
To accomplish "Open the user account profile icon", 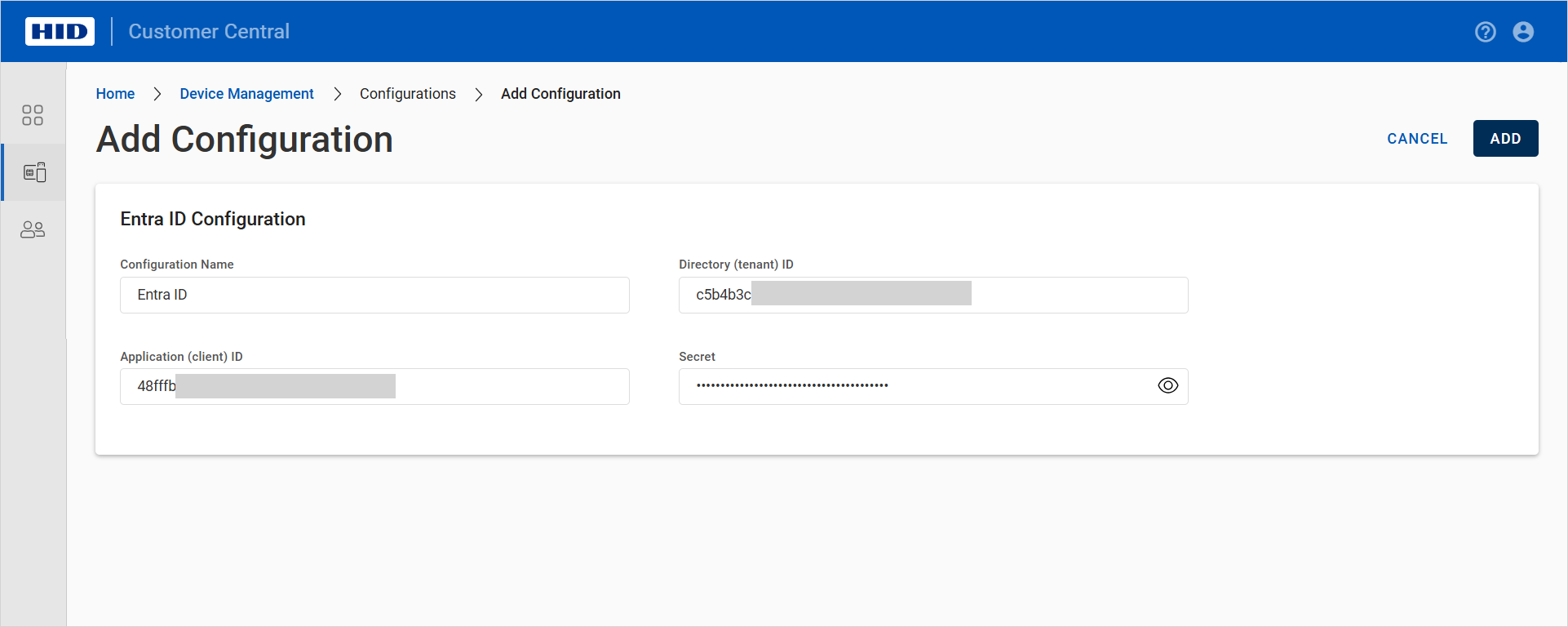I will (x=1522, y=32).
